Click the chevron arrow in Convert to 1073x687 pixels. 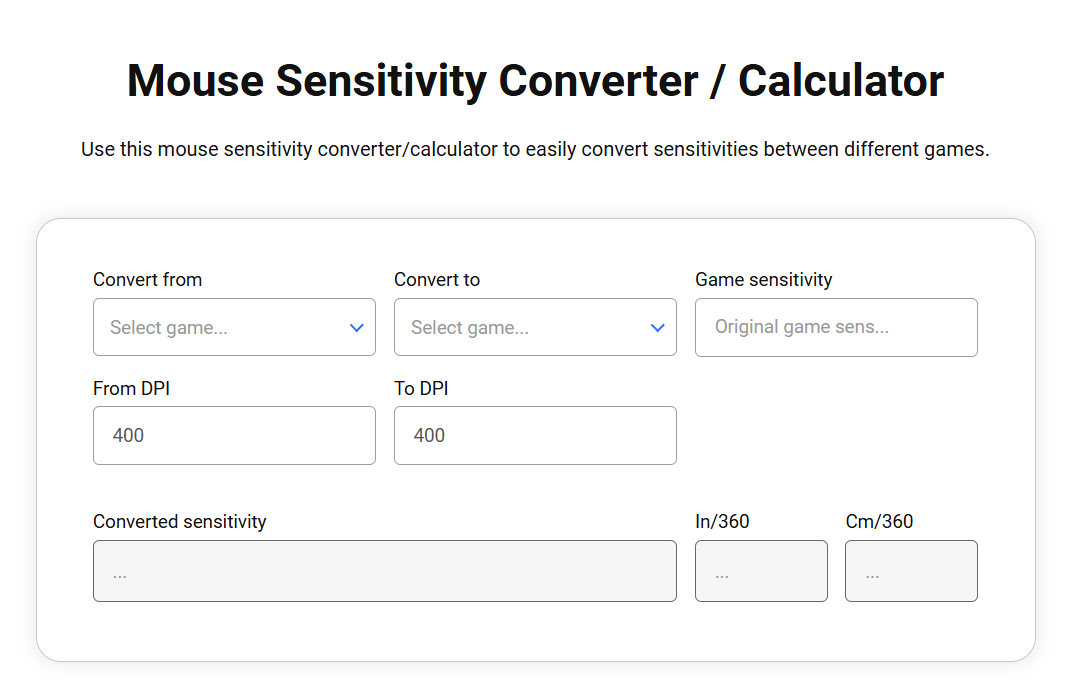pyautogui.click(x=658, y=327)
